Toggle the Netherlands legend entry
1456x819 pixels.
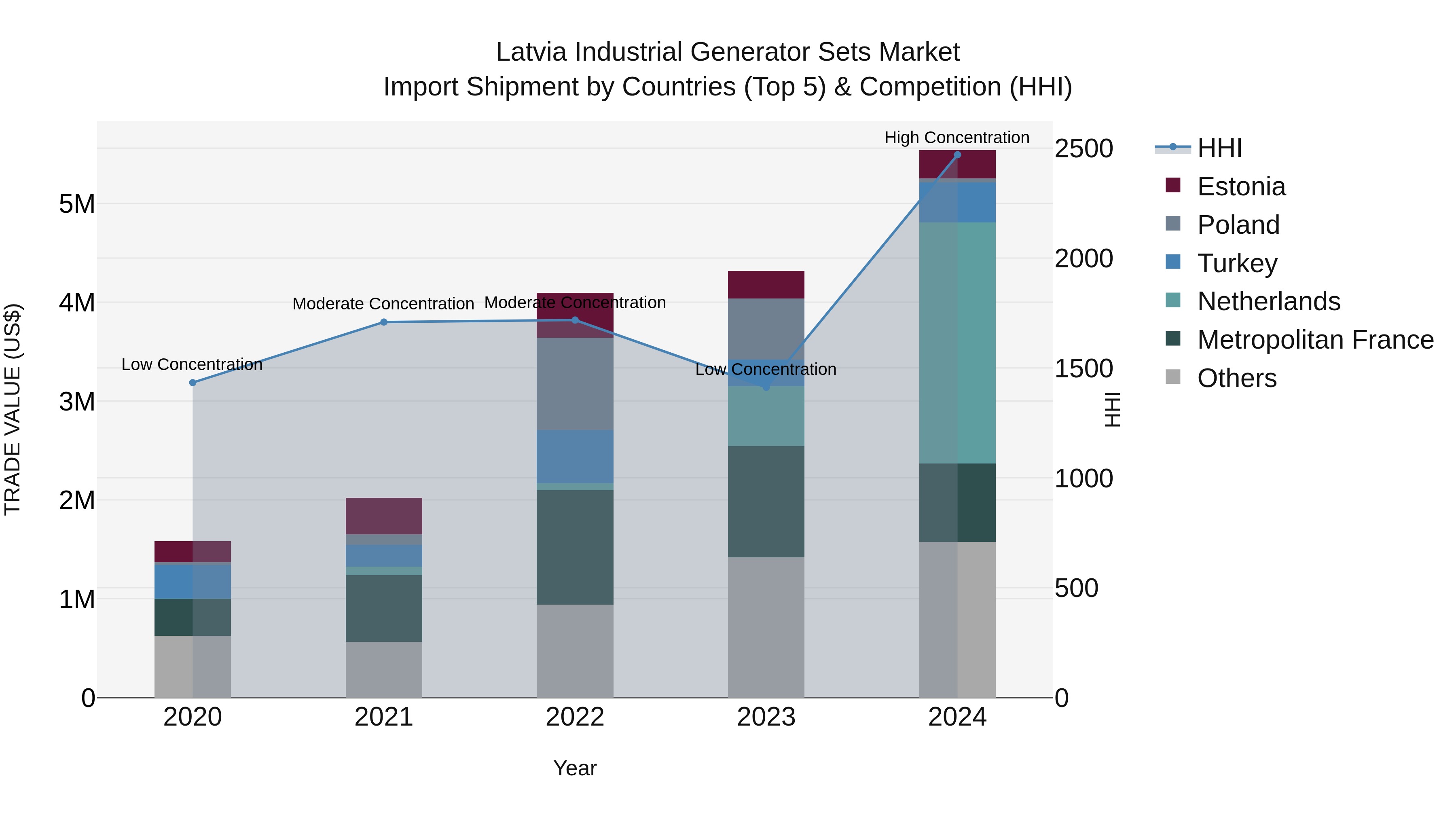pyautogui.click(x=1253, y=301)
